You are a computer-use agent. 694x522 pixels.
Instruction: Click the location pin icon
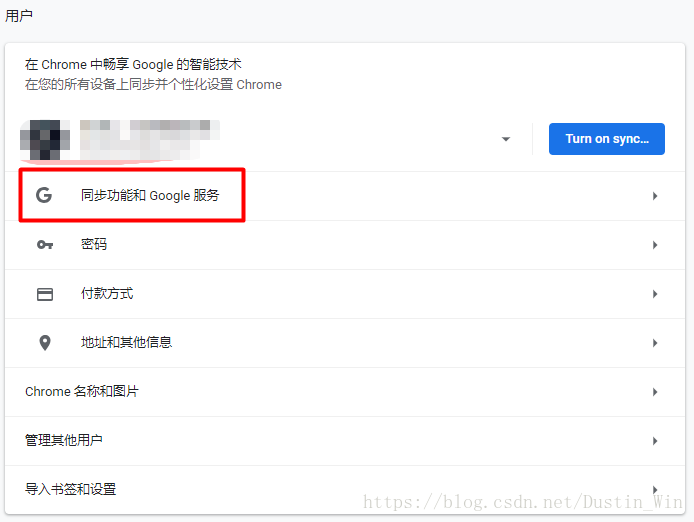45,343
